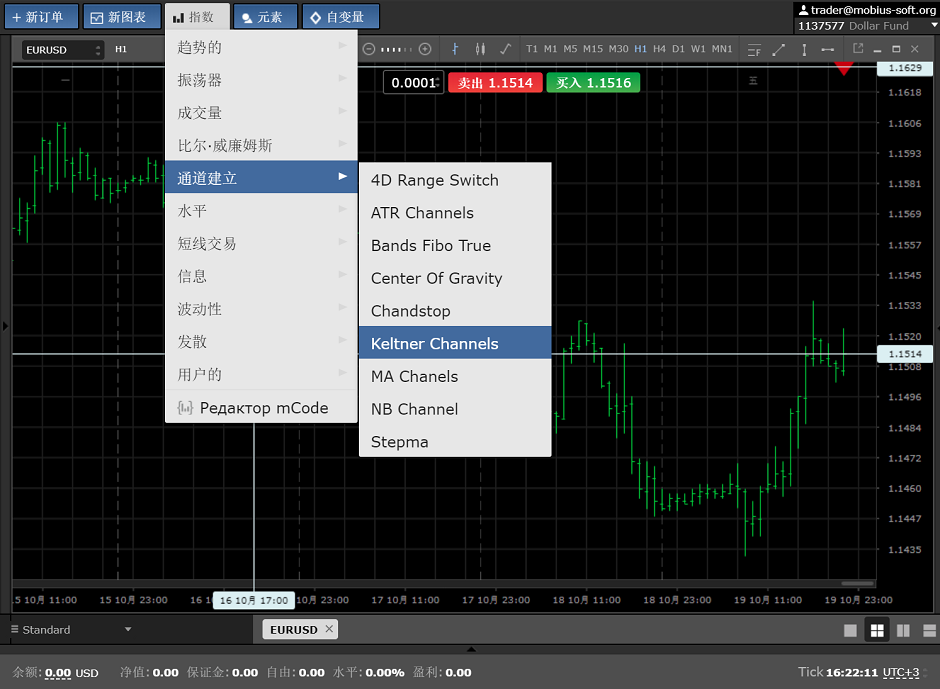The height and width of the screenshot is (689, 940).
Task: Detach chart into separate window
Action: pyautogui.click(x=858, y=49)
